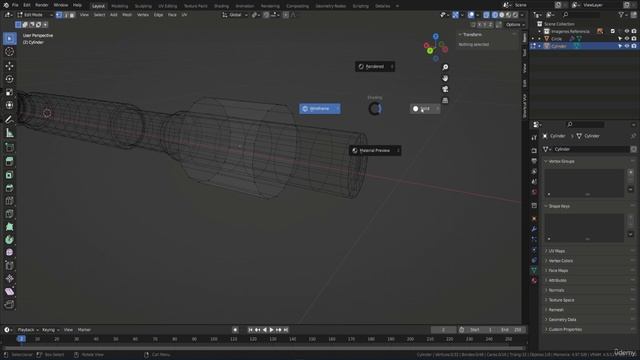Collapse the Shape Keys panel

(x=559, y=206)
